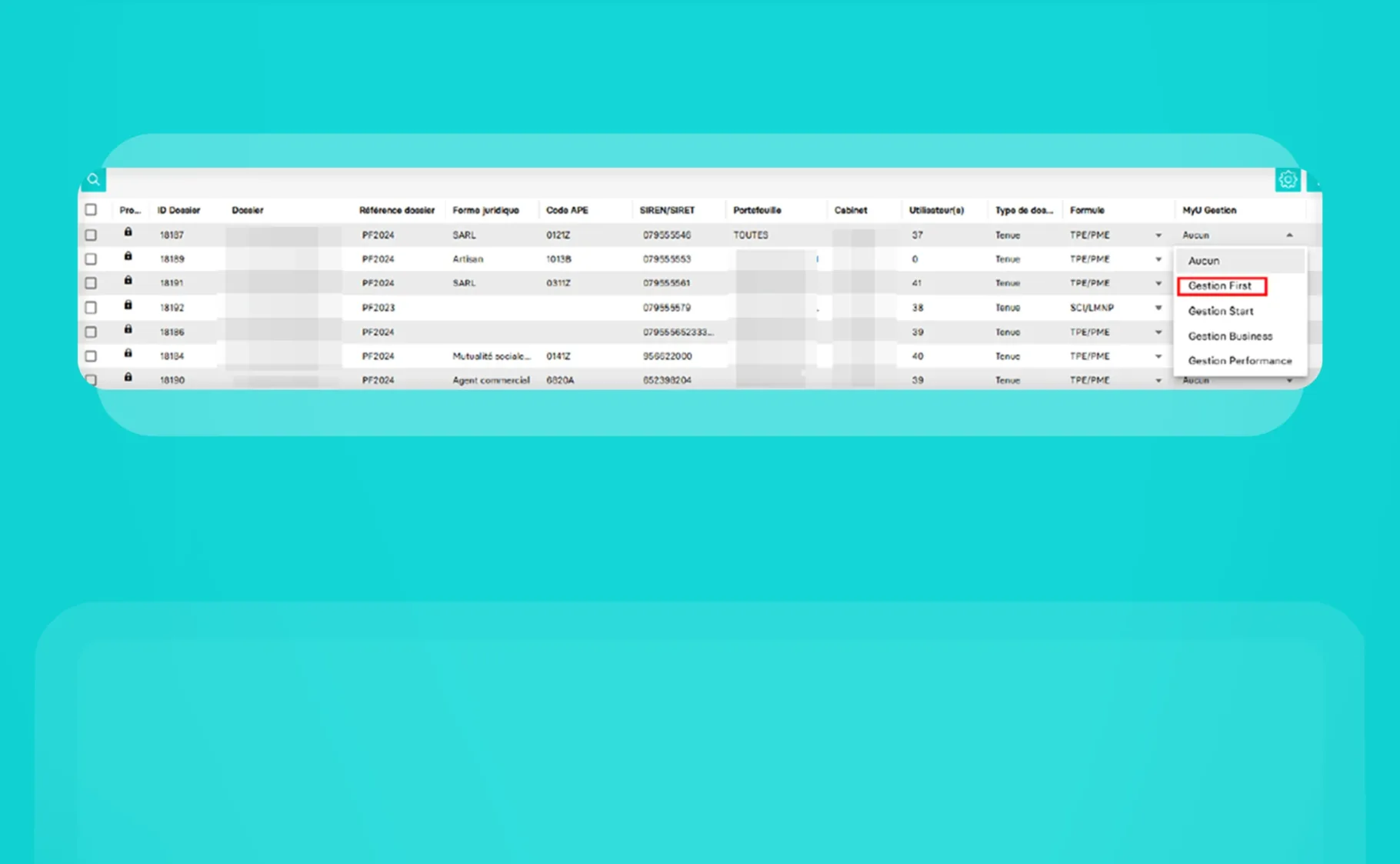The image size is (1400, 864).
Task: Select Aucun in the open list
Action: (1240, 261)
